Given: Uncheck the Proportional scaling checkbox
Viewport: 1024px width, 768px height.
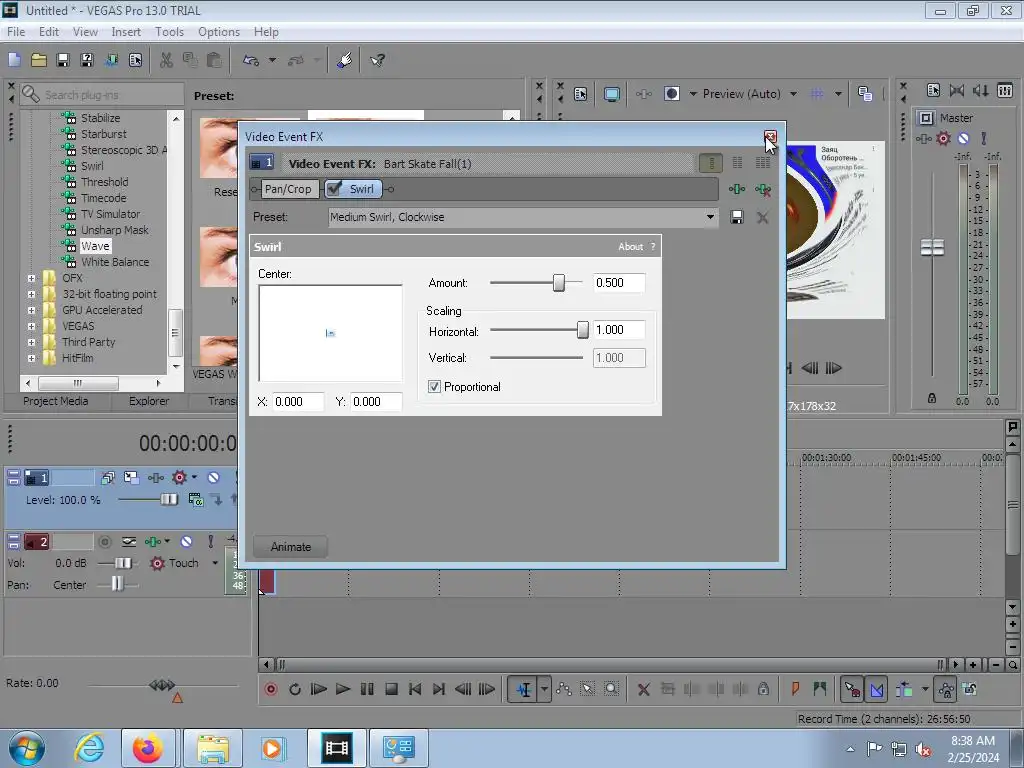Looking at the screenshot, I should [x=434, y=387].
